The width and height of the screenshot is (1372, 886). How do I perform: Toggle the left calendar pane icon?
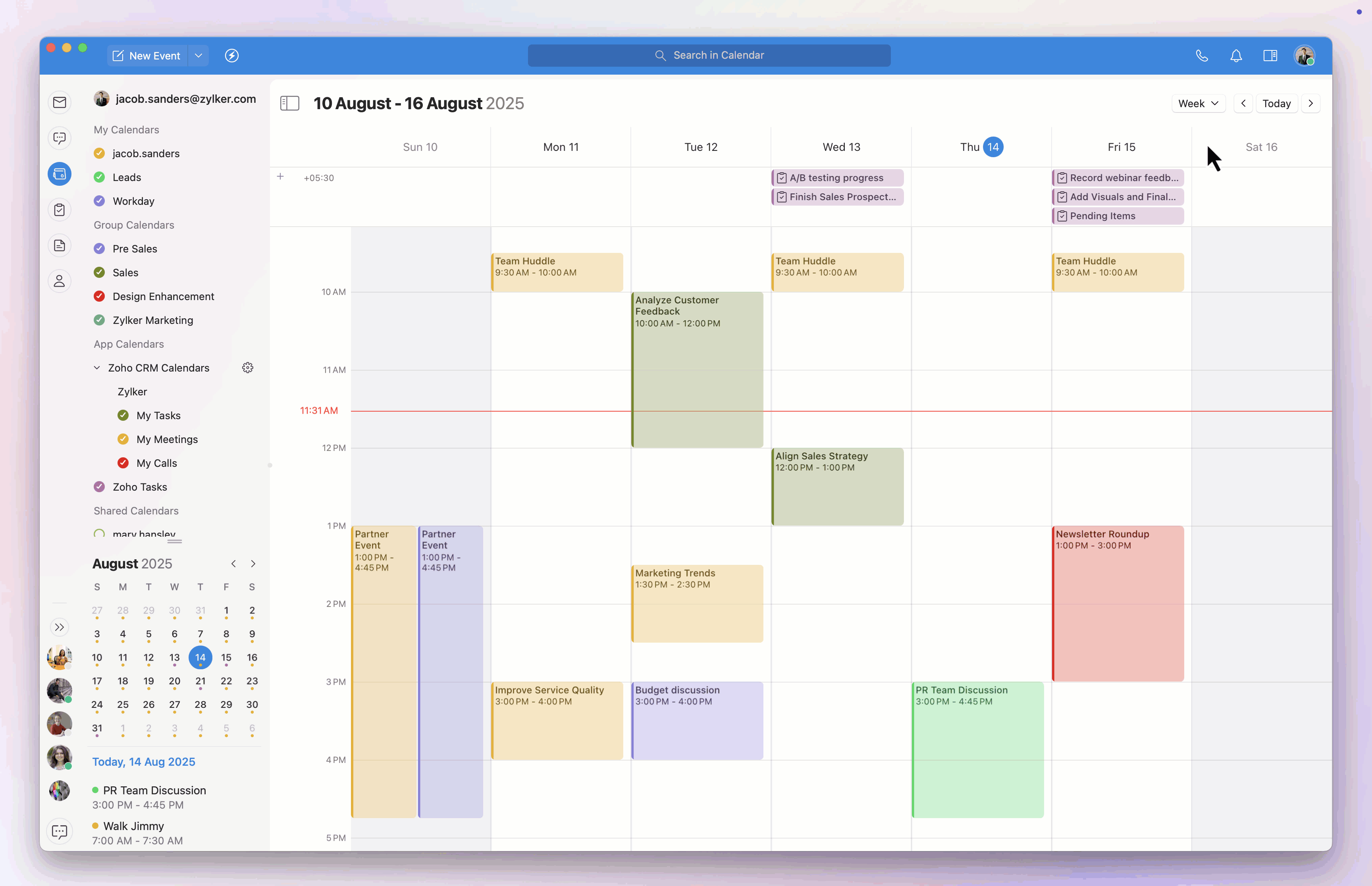coord(289,104)
